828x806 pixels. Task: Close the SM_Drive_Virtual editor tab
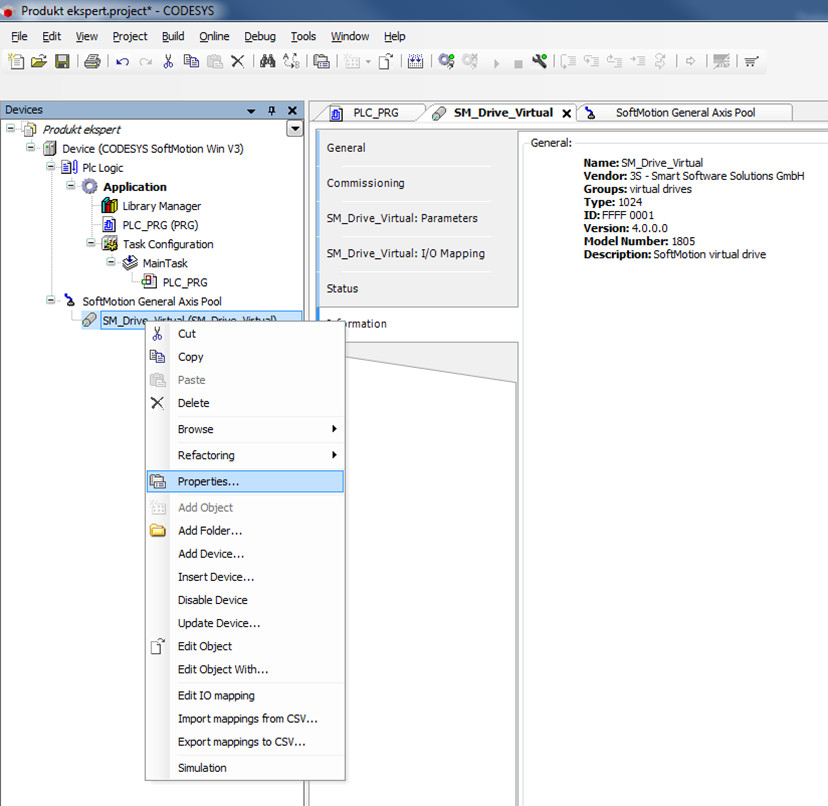coord(567,113)
